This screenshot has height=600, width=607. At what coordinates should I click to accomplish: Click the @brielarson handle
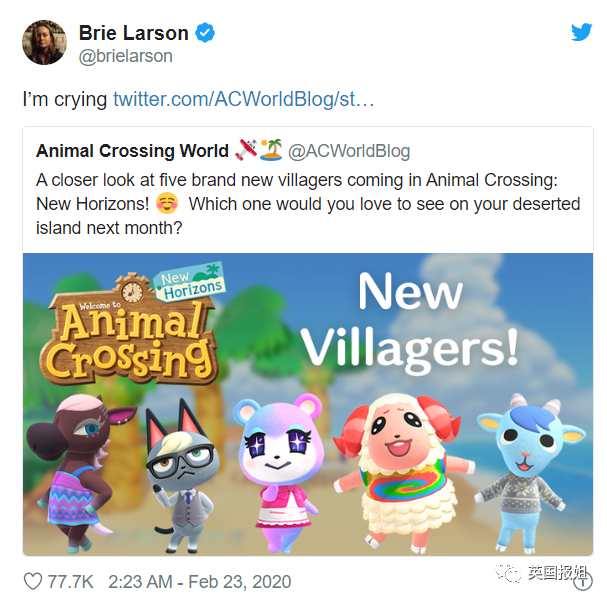[126, 57]
